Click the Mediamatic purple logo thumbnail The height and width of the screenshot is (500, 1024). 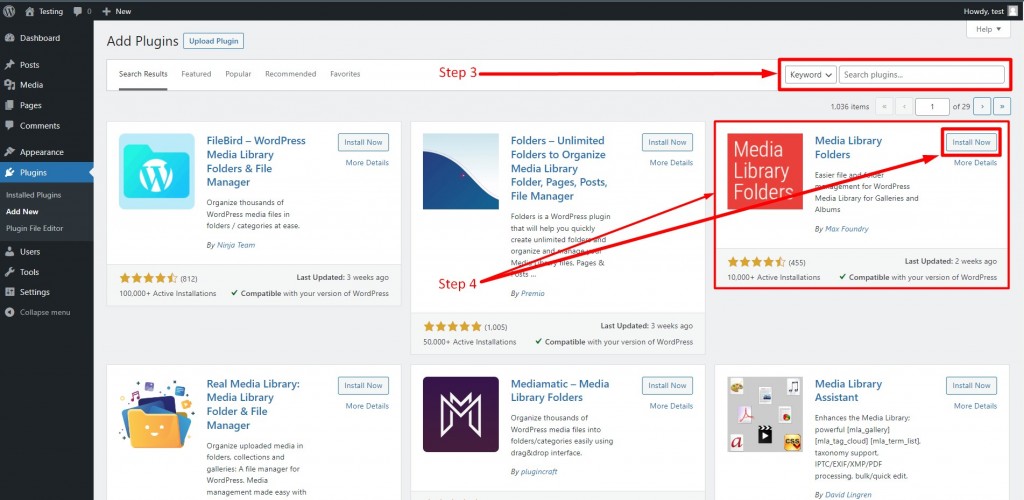[460, 414]
